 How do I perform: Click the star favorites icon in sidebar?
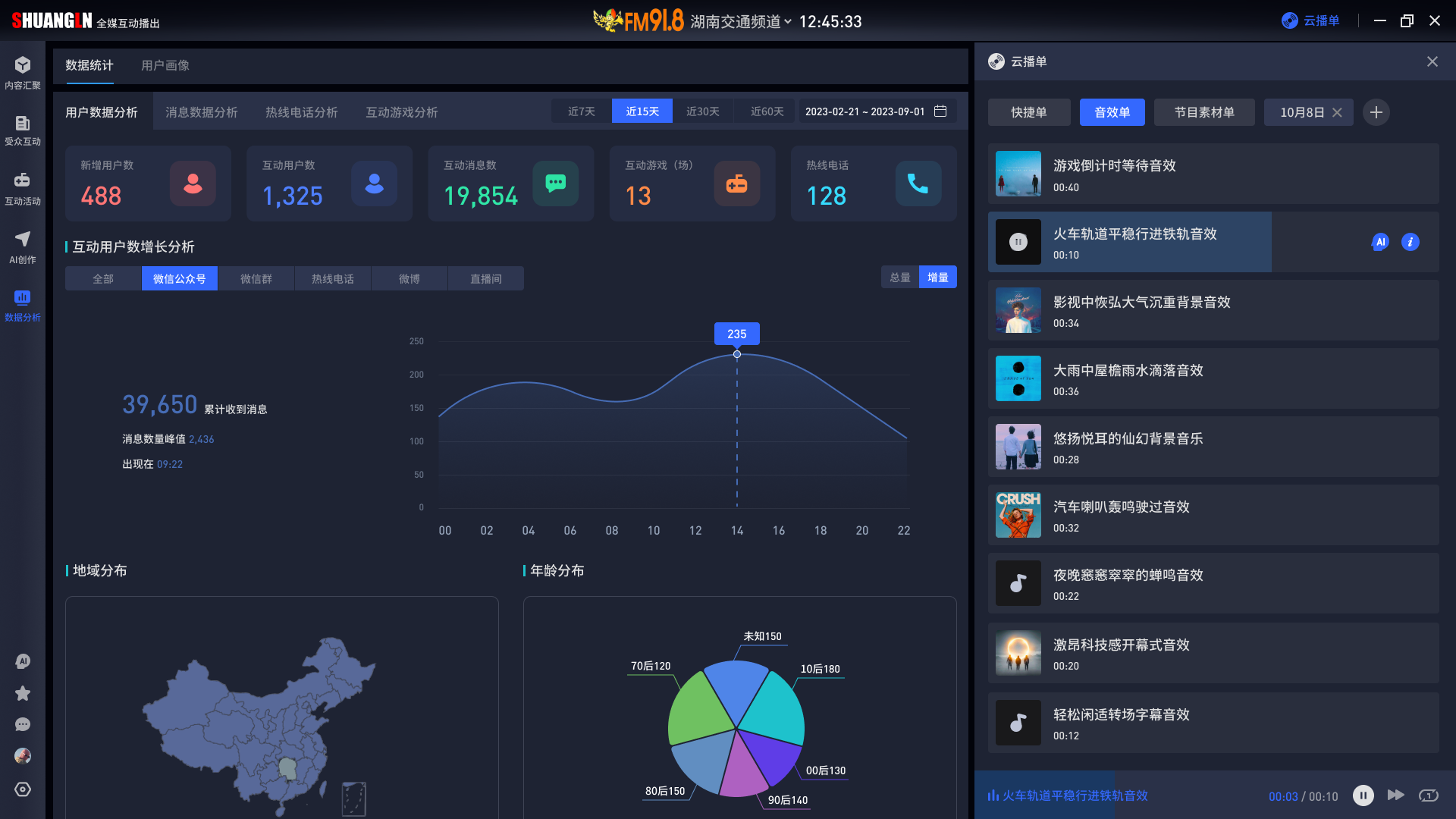point(23,693)
